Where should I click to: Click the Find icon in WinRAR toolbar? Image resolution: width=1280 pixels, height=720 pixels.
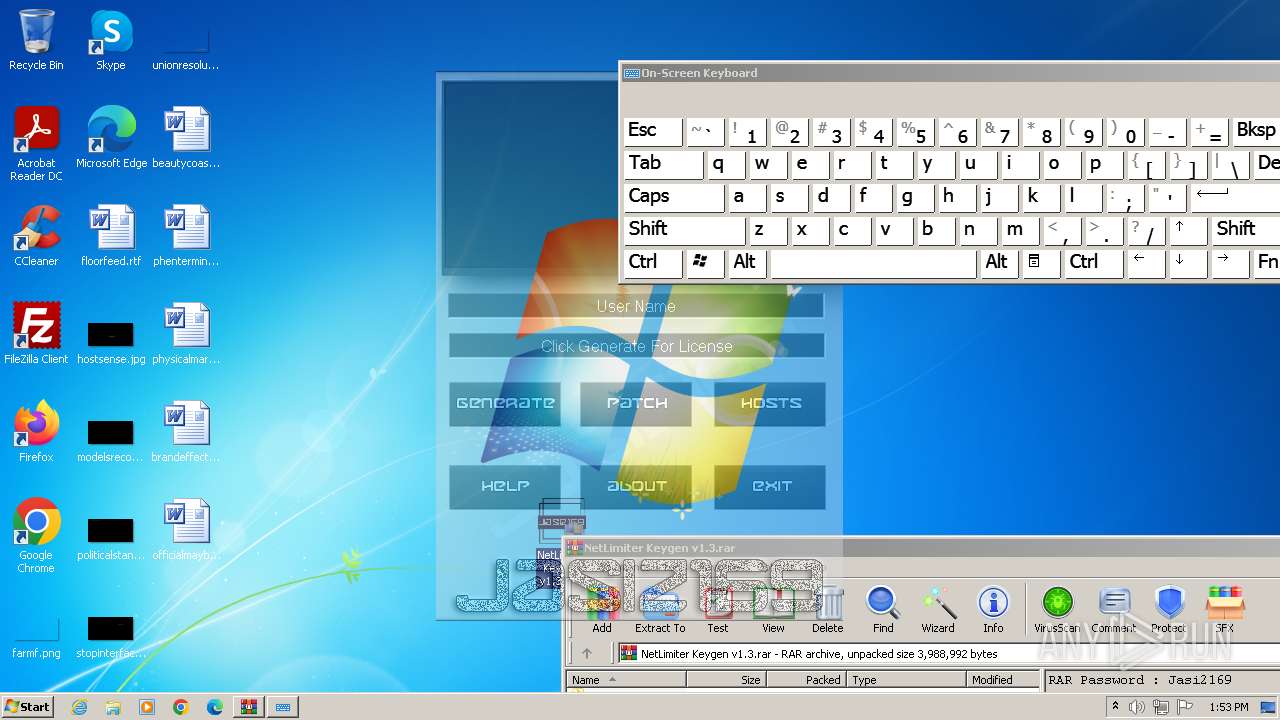pyautogui.click(x=883, y=609)
